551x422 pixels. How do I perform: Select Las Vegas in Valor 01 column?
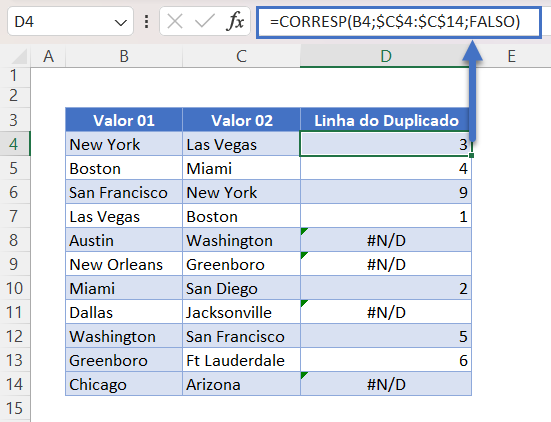[x=124, y=216]
